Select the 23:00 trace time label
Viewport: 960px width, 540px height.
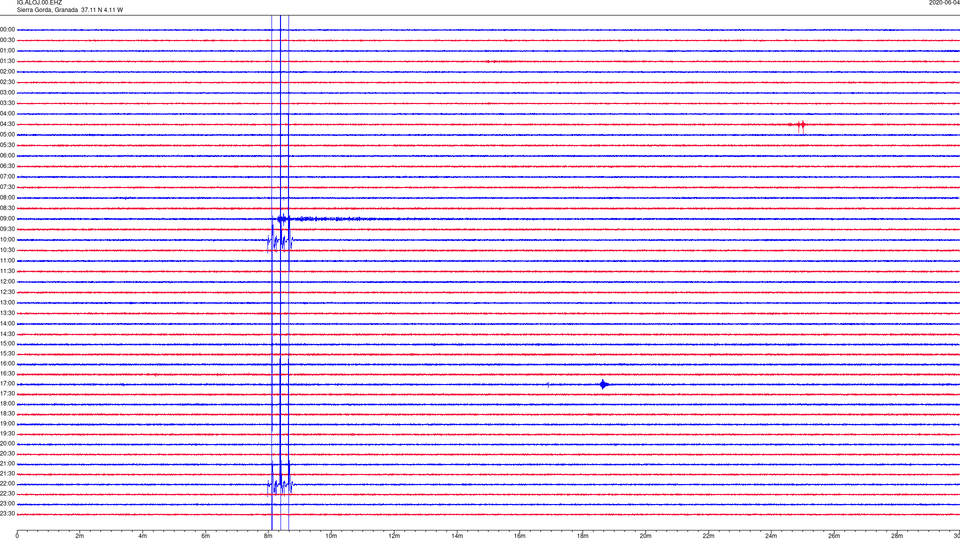coord(8,504)
